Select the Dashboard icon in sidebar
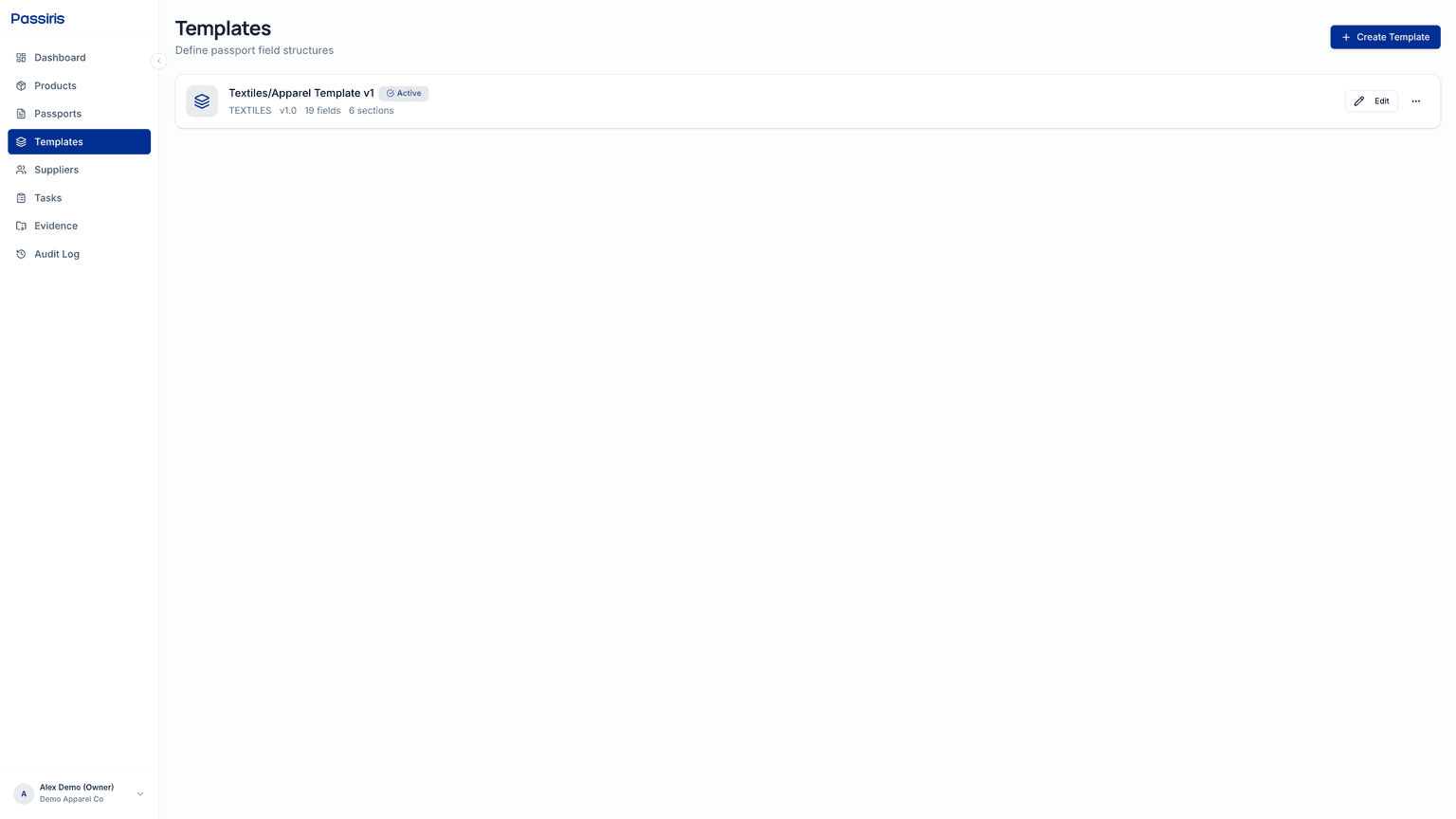 [x=20, y=58]
